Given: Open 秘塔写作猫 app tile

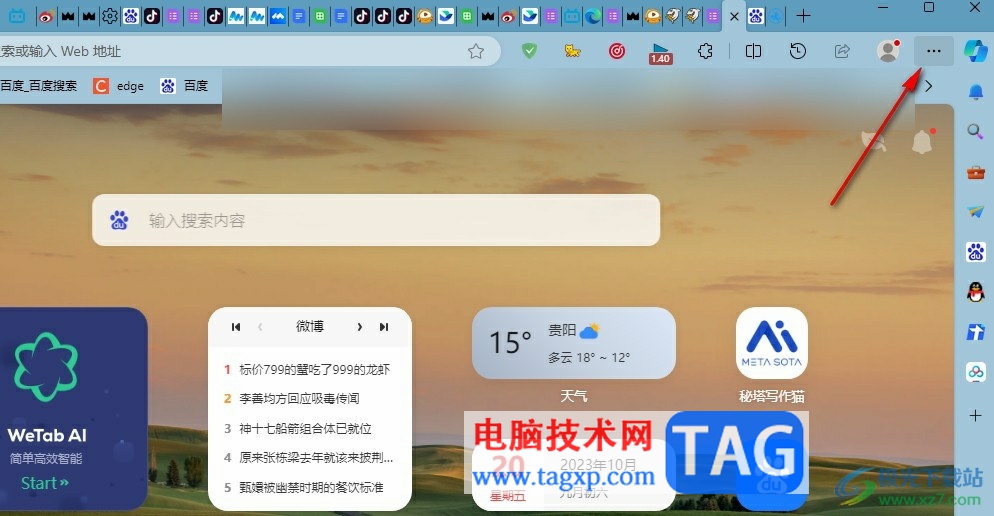Looking at the screenshot, I should point(771,356).
